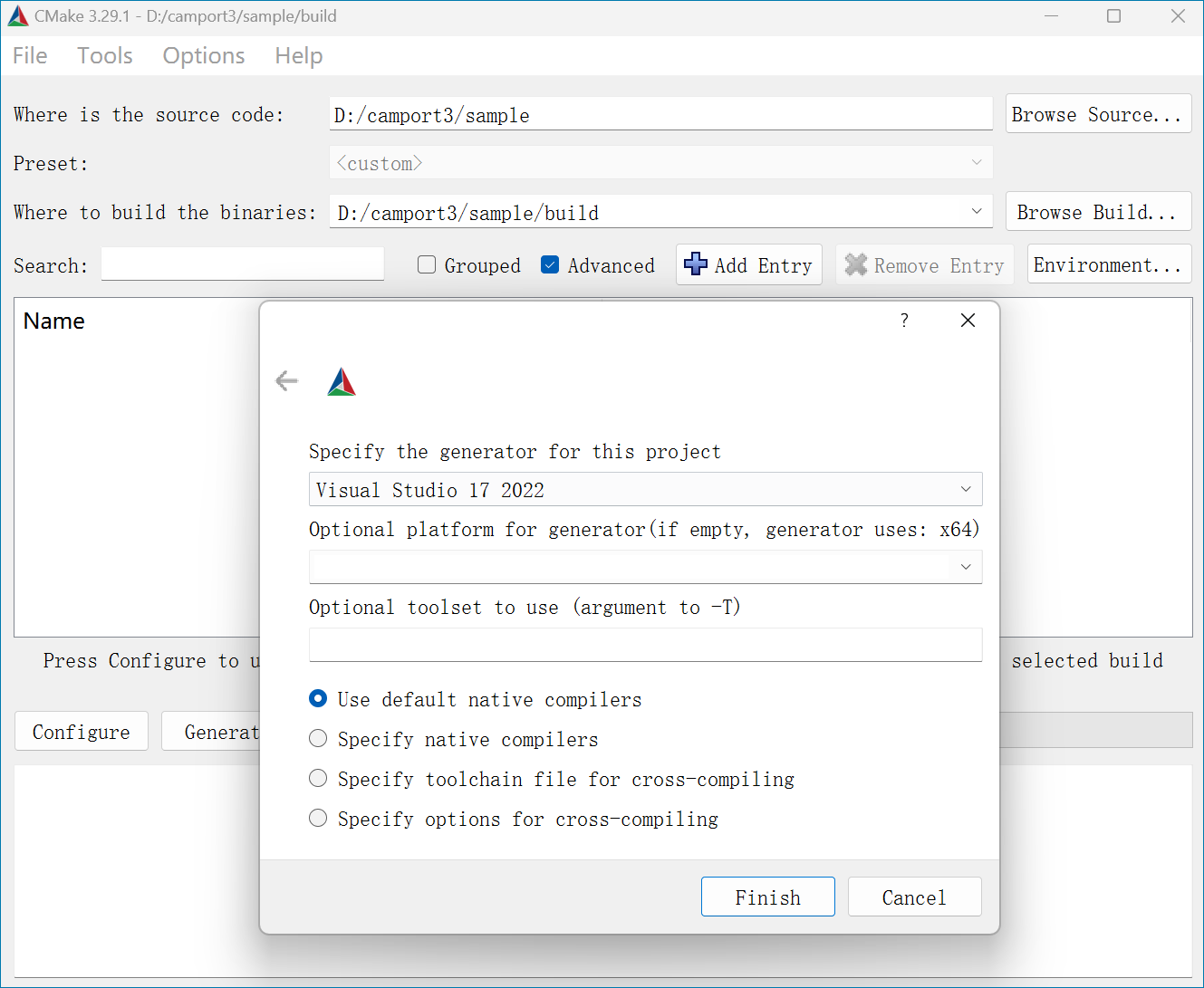Click the back arrow in the generator dialog
Viewport: 1204px width, 988px height.
tap(286, 381)
